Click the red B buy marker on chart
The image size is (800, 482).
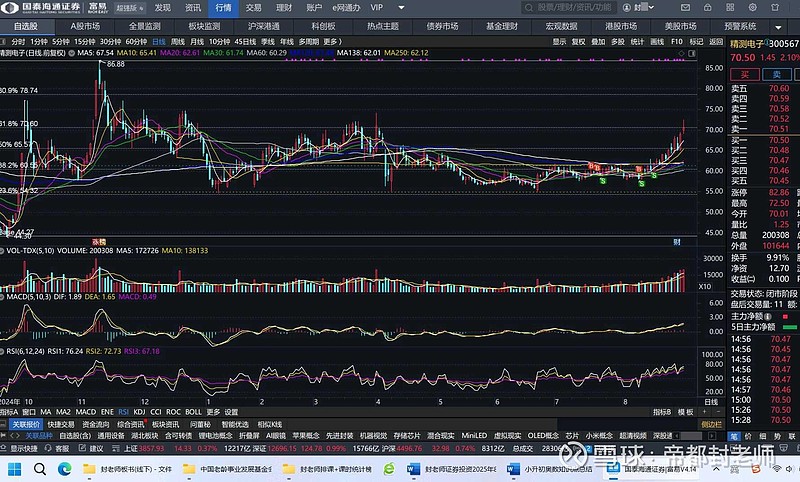[x=591, y=166]
